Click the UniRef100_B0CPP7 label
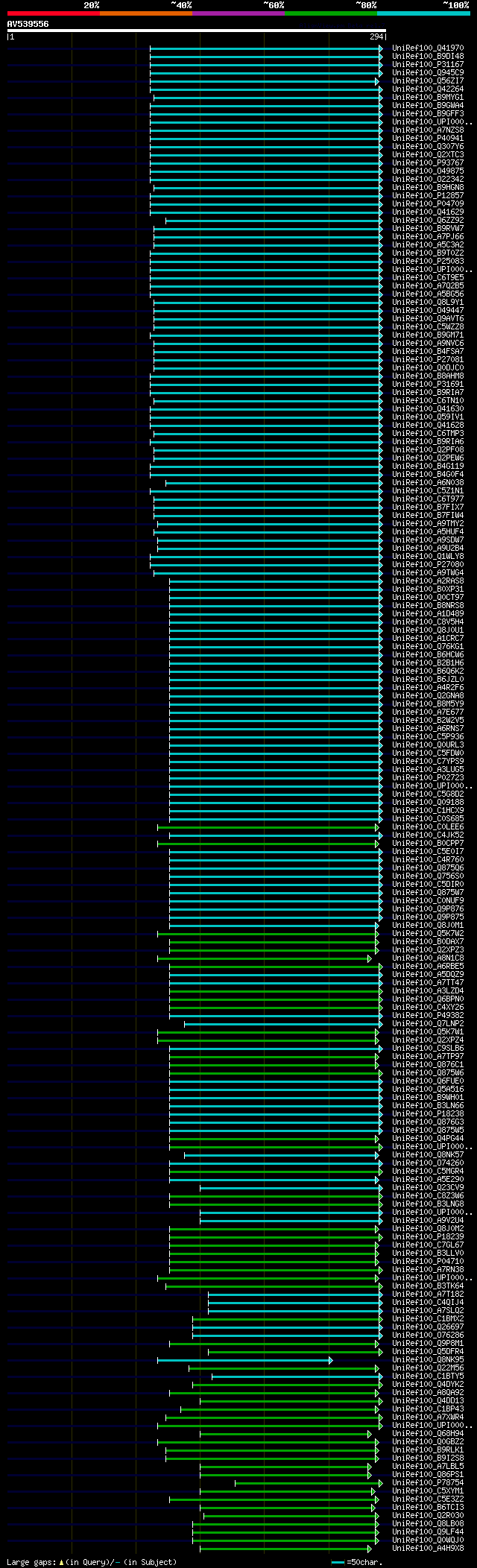Viewport: 477px width, 1568px height. (428, 844)
